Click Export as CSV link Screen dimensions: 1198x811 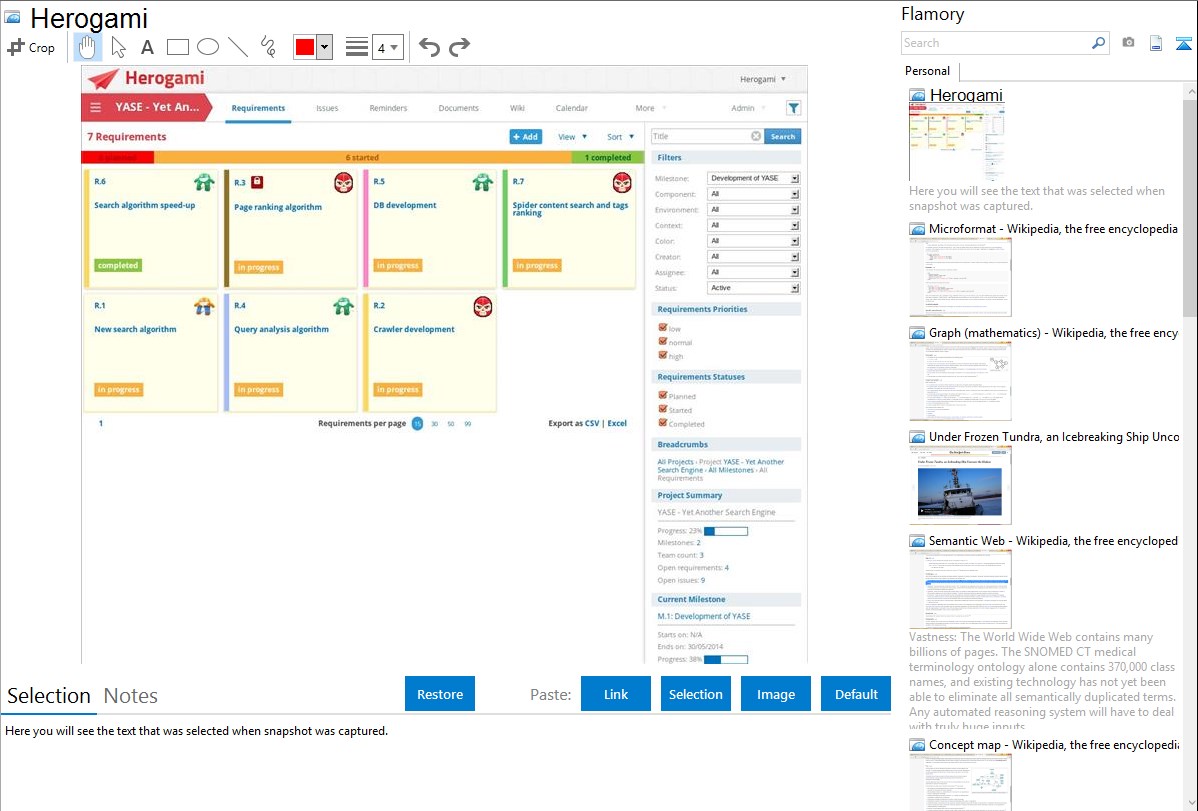click(x=592, y=423)
